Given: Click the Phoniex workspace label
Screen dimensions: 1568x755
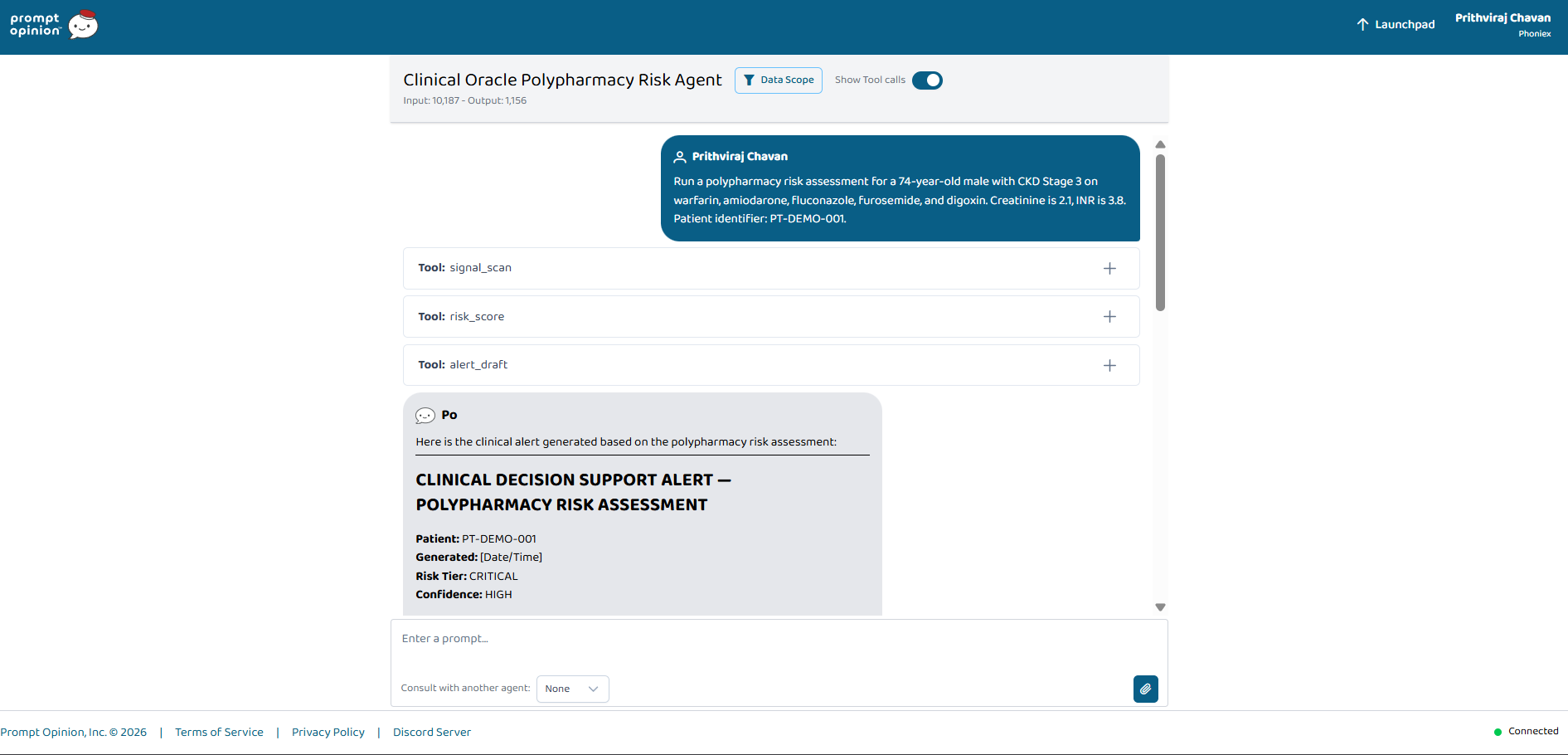Looking at the screenshot, I should click(x=1534, y=34).
